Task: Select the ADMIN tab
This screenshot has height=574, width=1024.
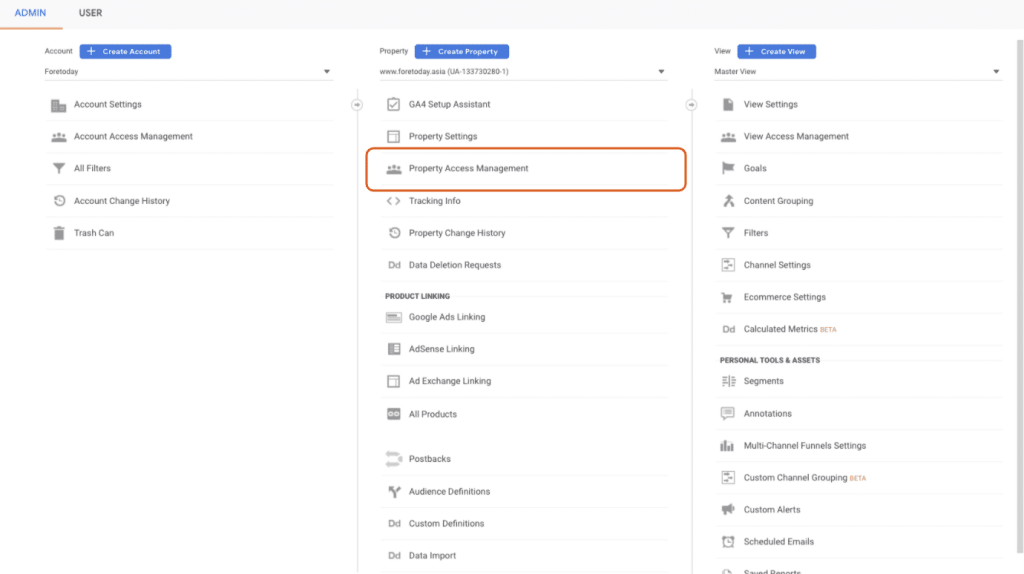Action: [x=30, y=13]
